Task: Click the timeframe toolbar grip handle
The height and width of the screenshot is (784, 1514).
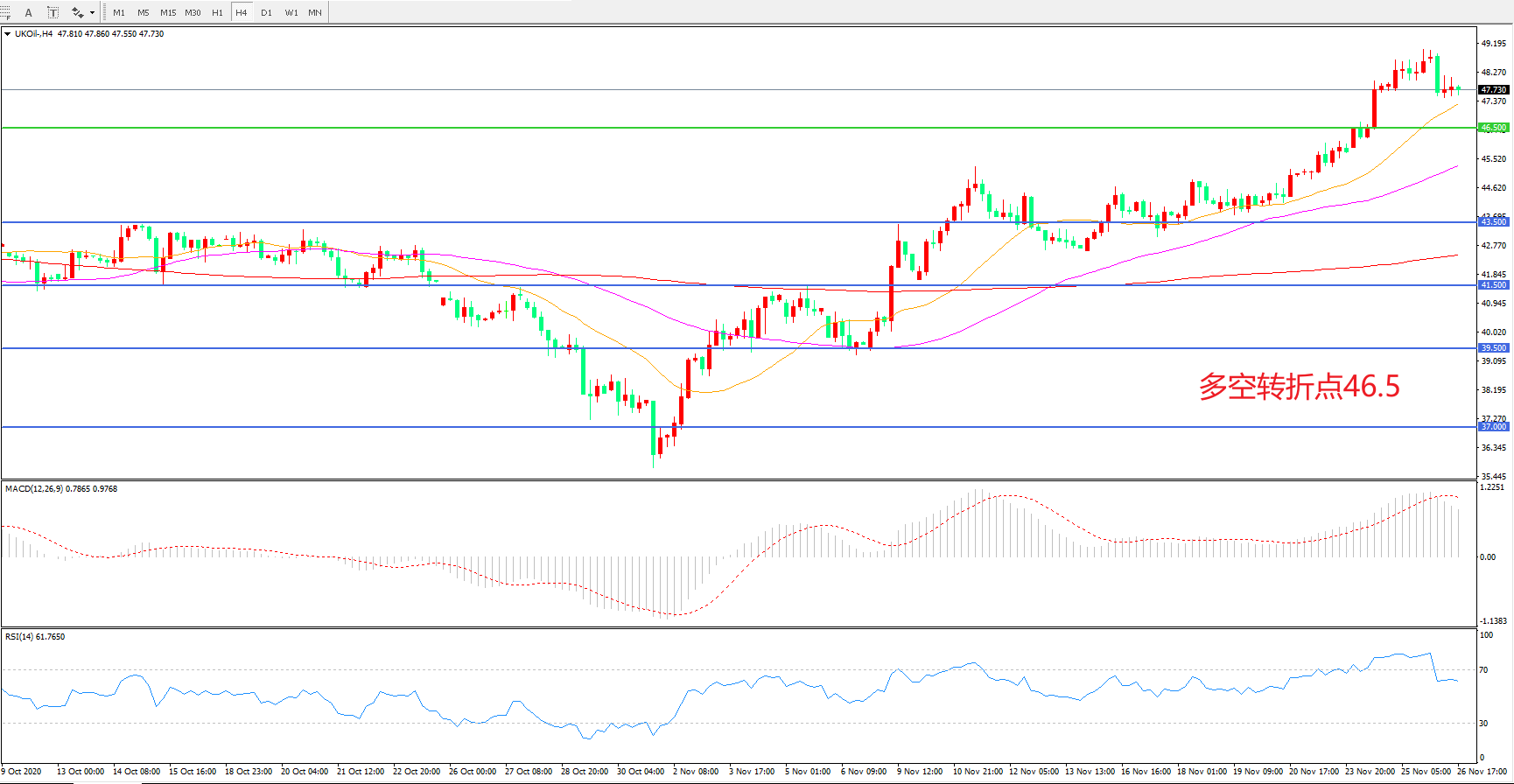Action: [x=106, y=12]
